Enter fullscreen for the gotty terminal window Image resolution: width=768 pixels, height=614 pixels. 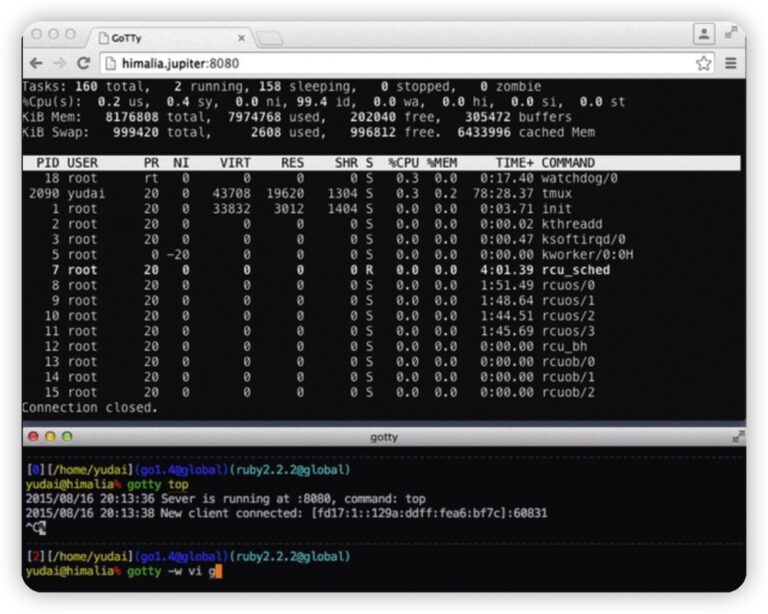click(x=738, y=437)
